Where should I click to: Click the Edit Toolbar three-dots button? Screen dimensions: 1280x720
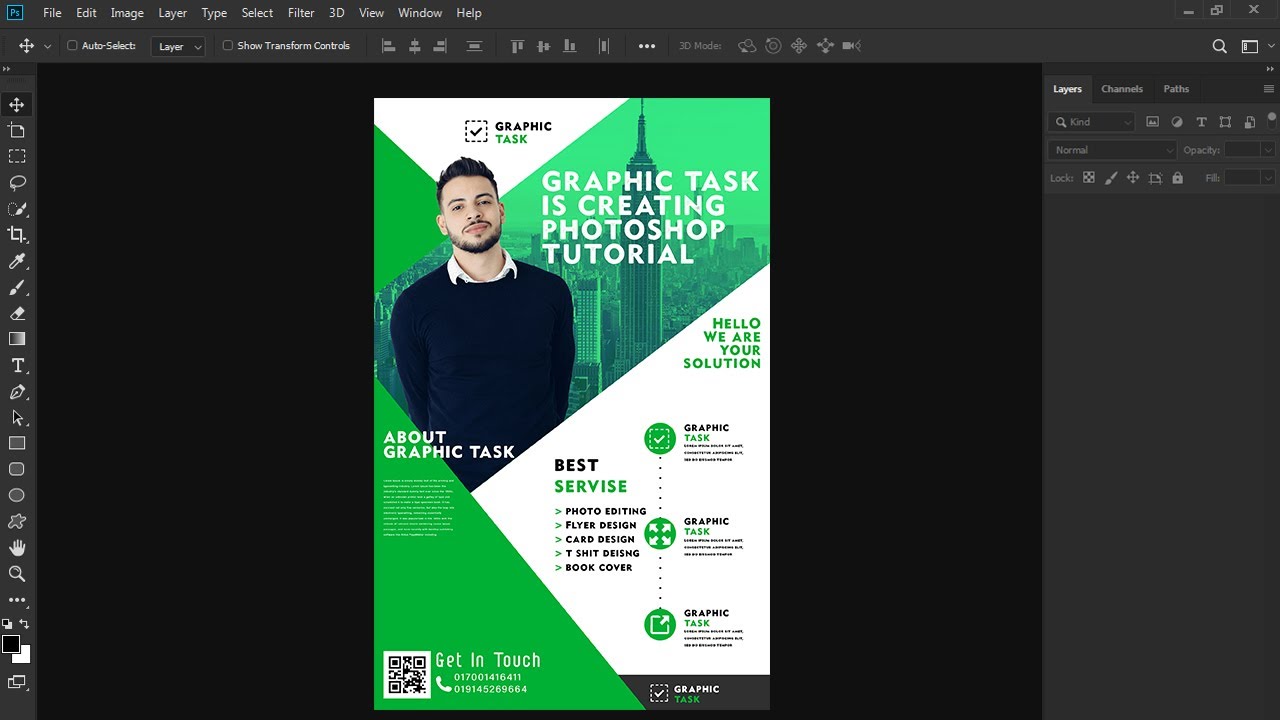[17, 600]
